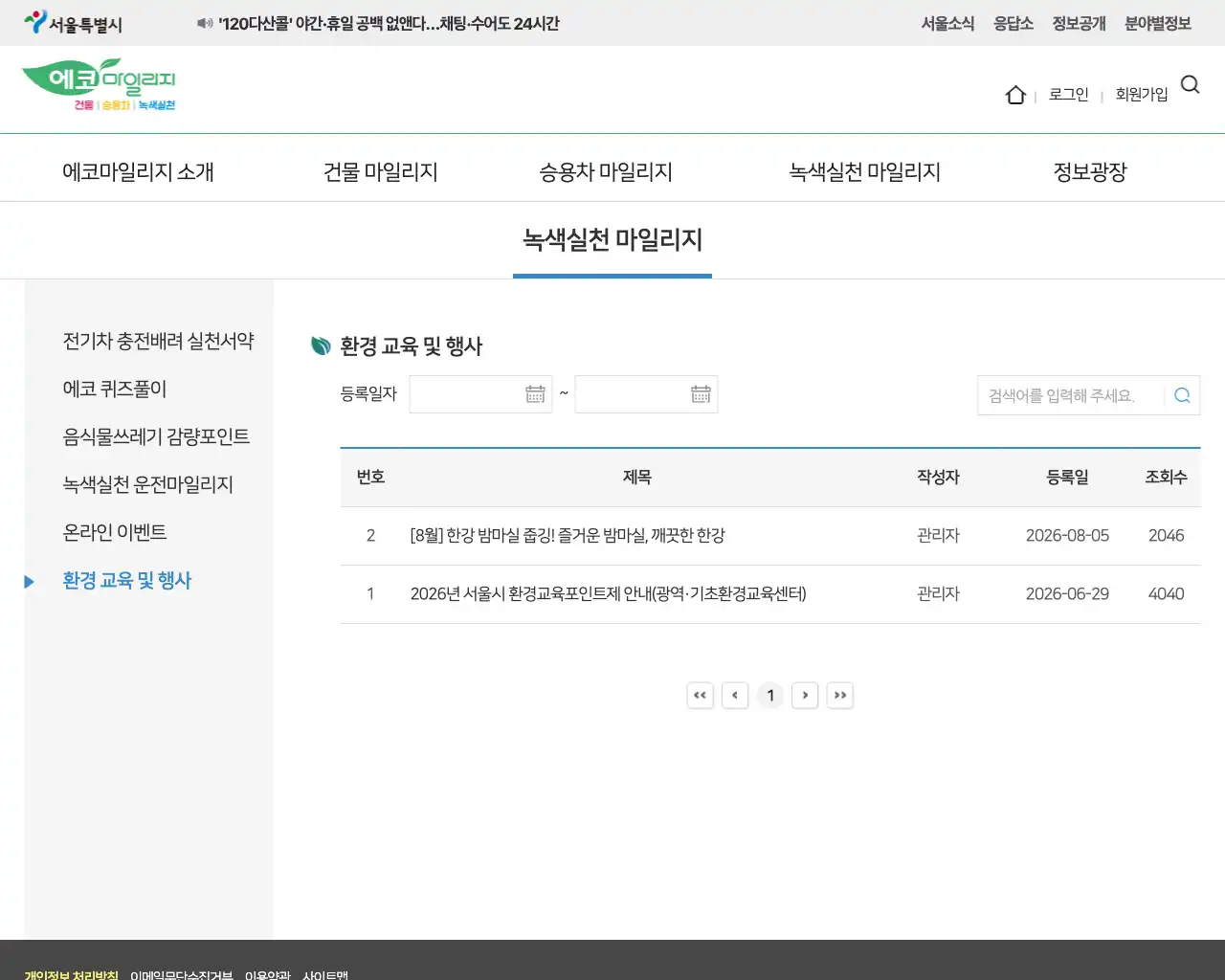1225x980 pixels.
Task: Click the view count 4040
Action: 1166,594
